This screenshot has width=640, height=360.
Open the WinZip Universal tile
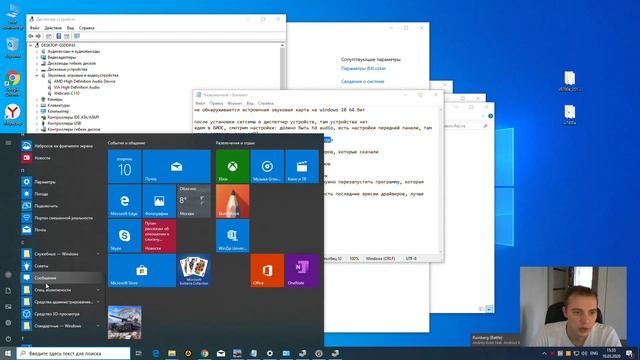click(x=232, y=236)
